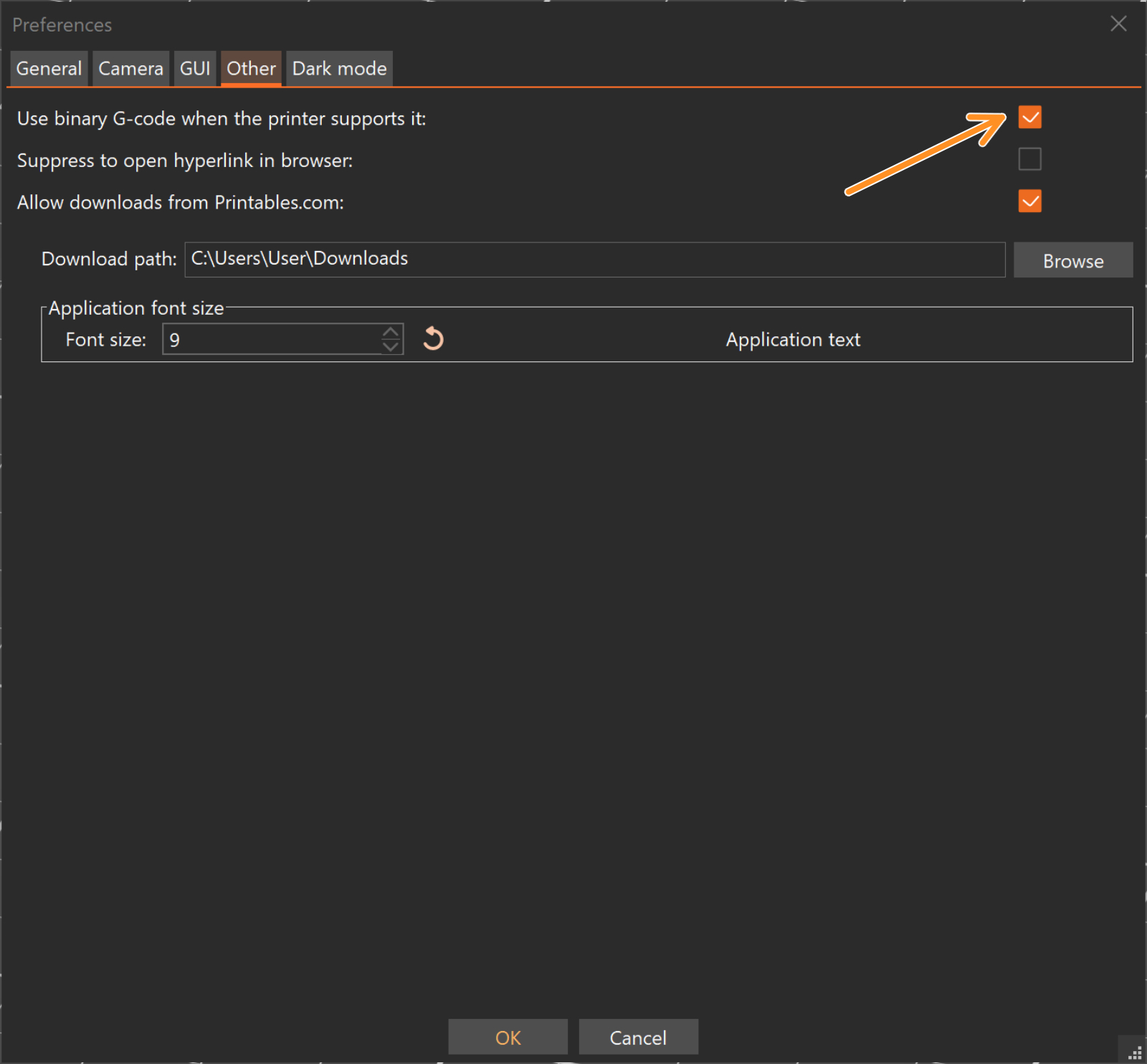This screenshot has width=1147, height=1064.
Task: Select the Other tab
Action: (x=251, y=69)
